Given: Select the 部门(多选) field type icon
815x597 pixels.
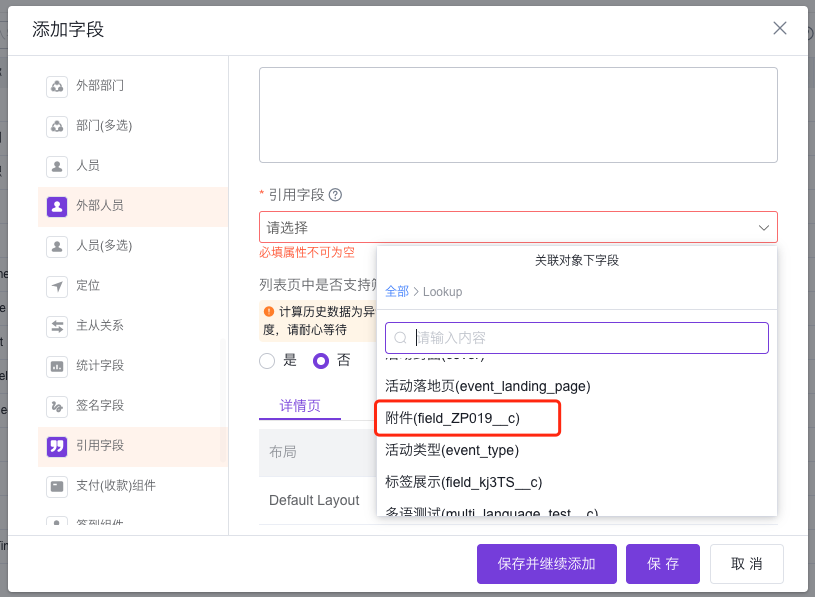Looking at the screenshot, I should (57, 126).
